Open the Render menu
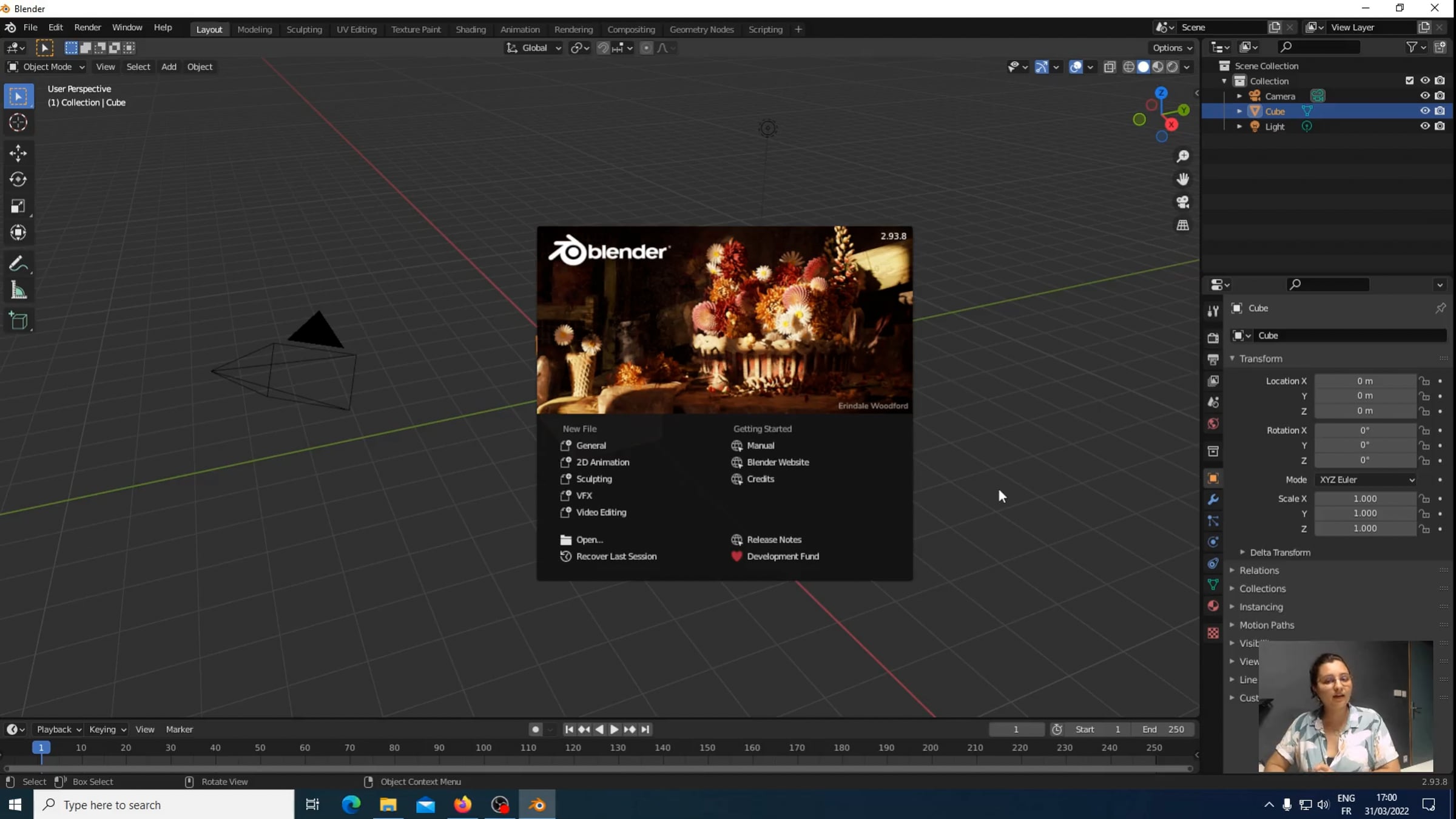This screenshot has height=819, width=1456. pyautogui.click(x=87, y=28)
